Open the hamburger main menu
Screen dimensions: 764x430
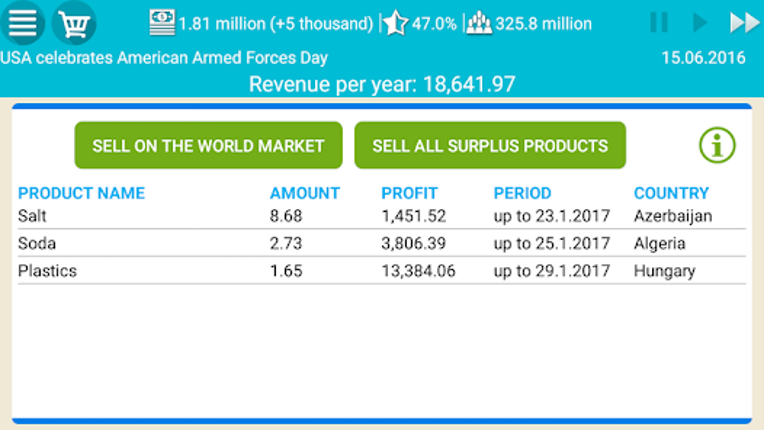(22, 22)
